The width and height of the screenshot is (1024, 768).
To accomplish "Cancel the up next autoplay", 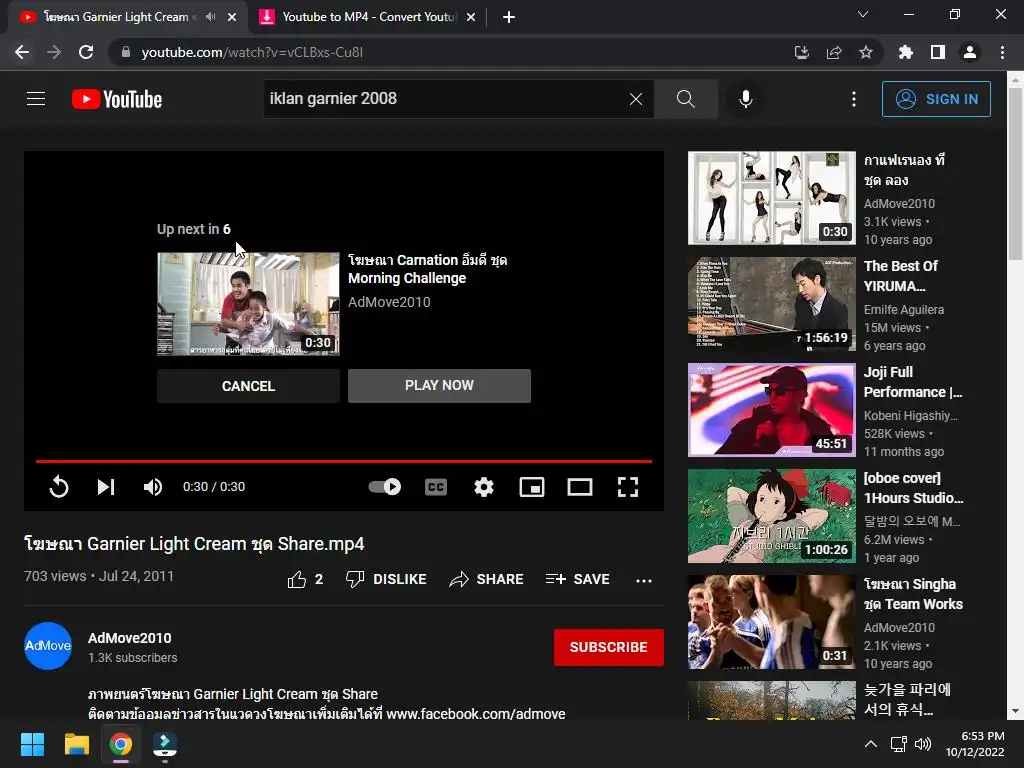I will pyautogui.click(x=248, y=386).
